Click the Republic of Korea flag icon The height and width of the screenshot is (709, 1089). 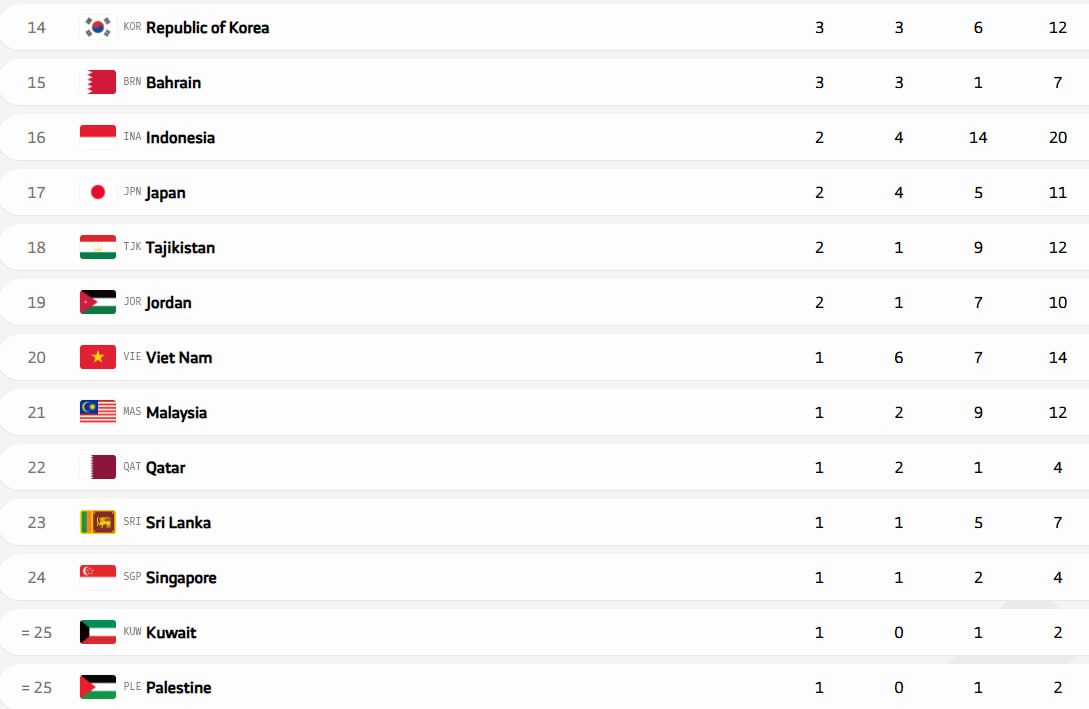98,28
